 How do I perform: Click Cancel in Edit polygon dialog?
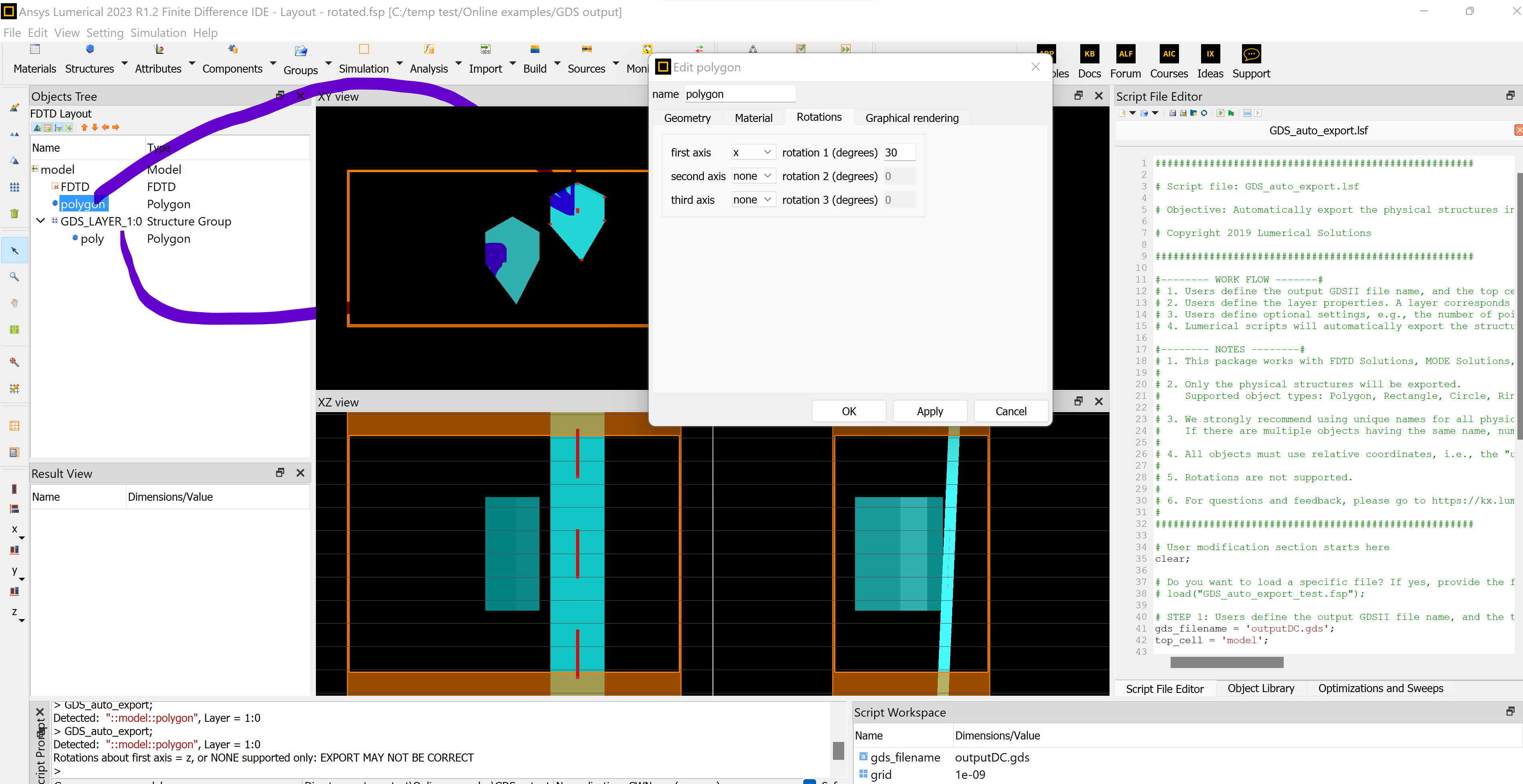(x=1010, y=411)
